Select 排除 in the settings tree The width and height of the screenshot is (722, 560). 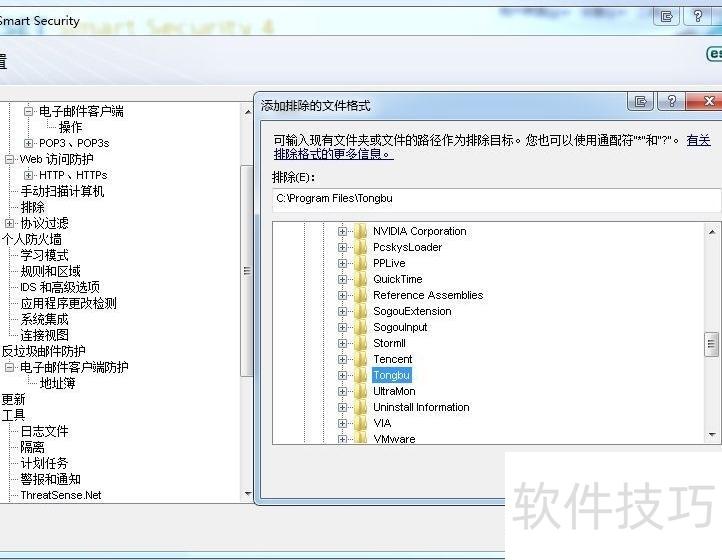pos(33,207)
